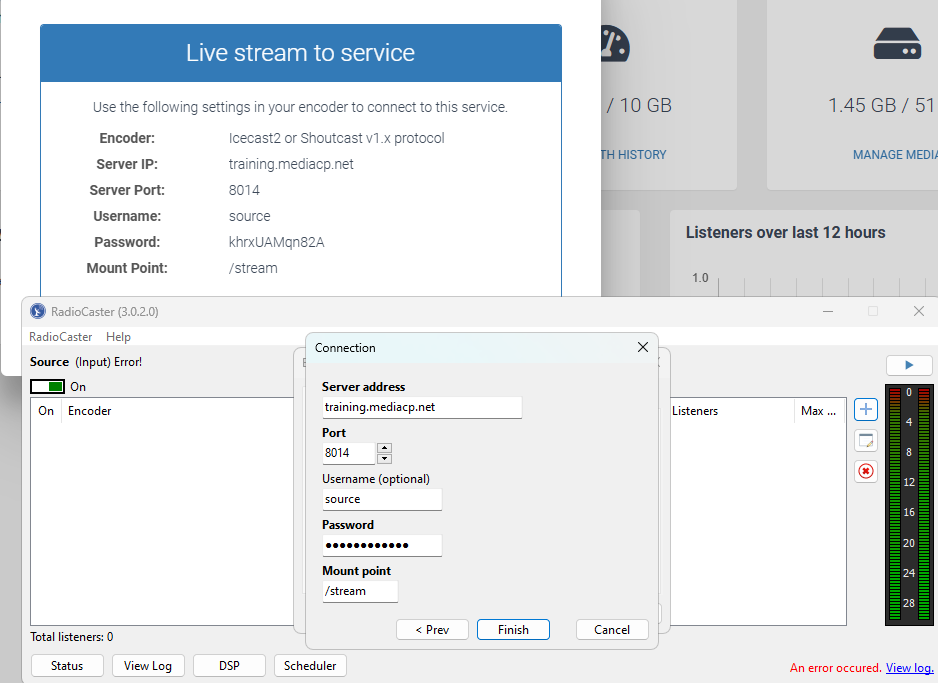
Task: Toggle the Source On switch
Action: [x=47, y=386]
